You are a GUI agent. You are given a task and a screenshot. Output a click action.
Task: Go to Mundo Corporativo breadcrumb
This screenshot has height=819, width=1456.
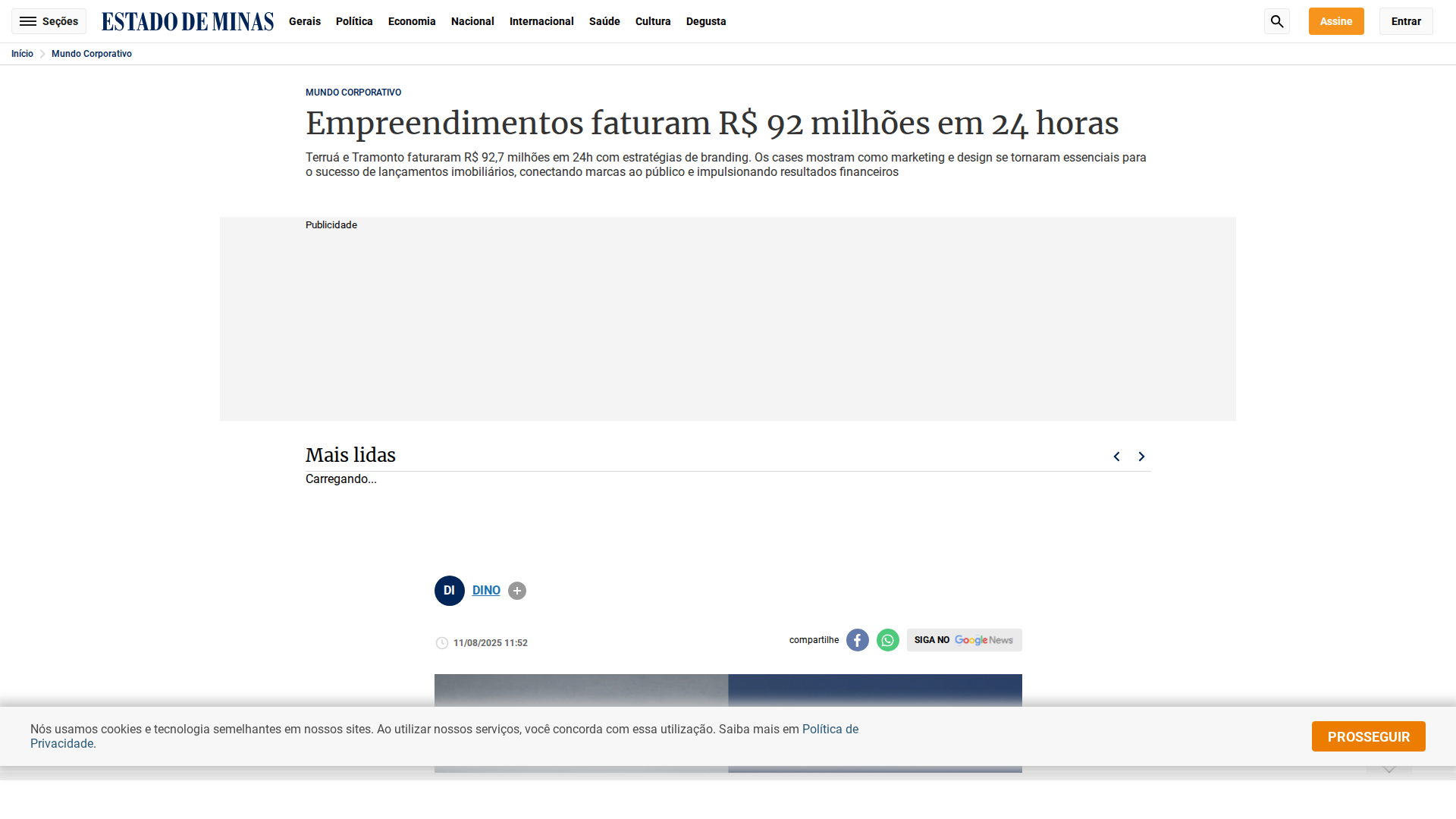(92, 54)
